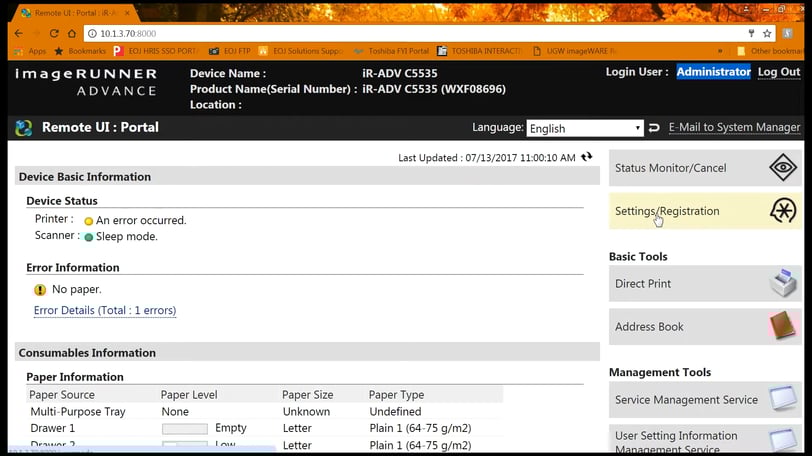Open the Bookmarks folder in bookmarks bar
The image size is (812, 456).
(80, 51)
